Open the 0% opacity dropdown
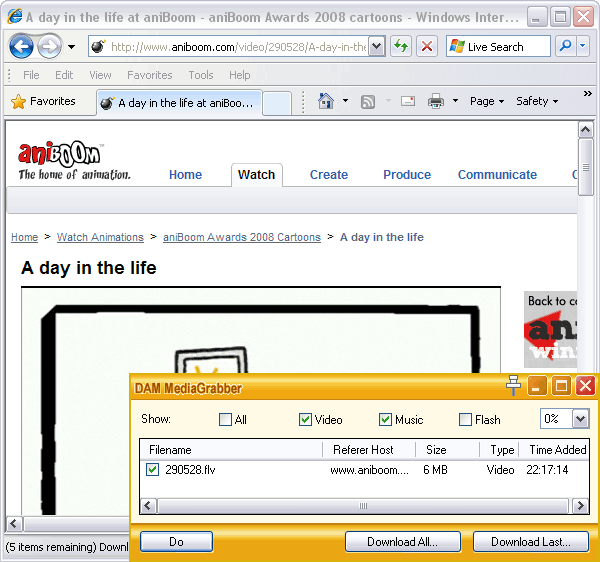The width and height of the screenshot is (600, 562). coord(580,419)
